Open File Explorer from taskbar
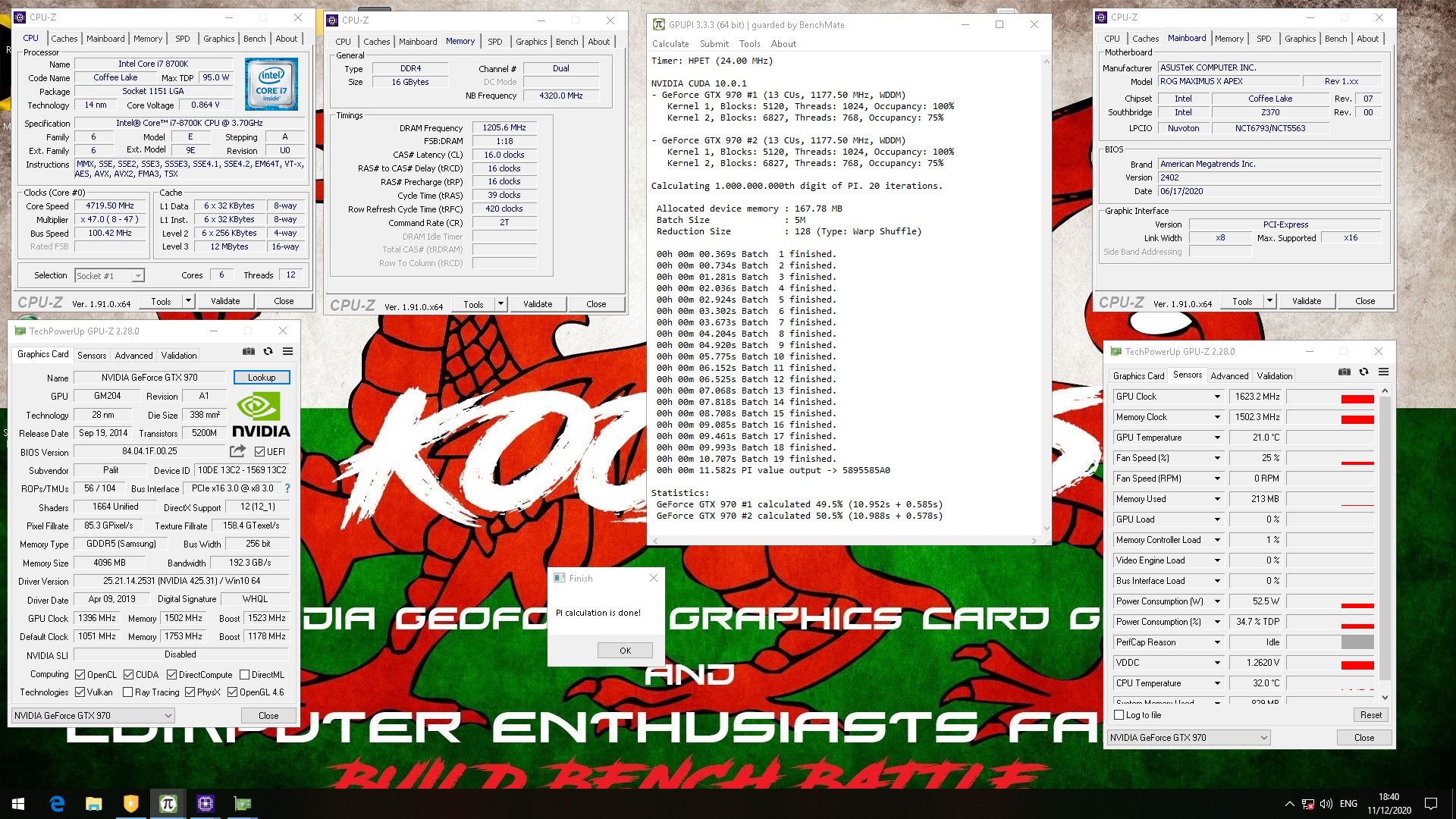 click(93, 804)
